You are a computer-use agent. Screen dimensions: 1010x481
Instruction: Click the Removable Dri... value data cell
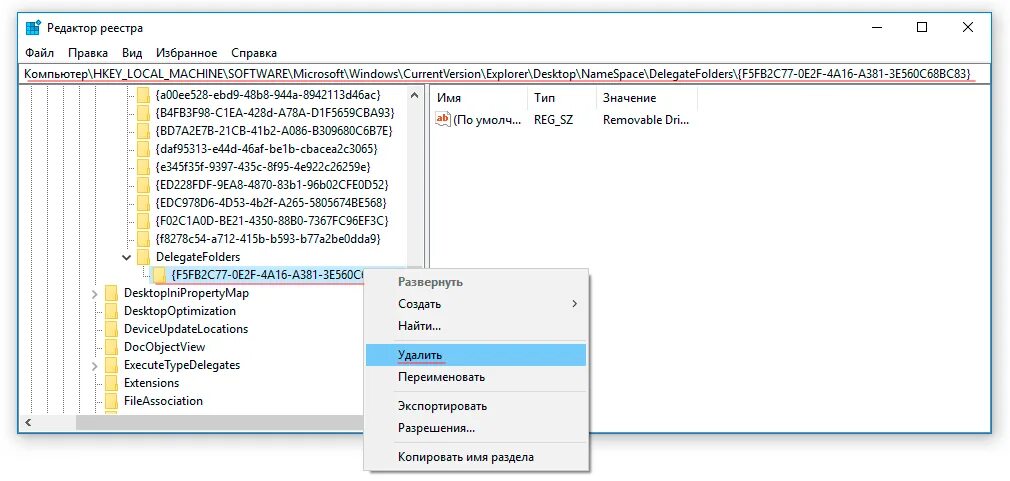(646, 120)
